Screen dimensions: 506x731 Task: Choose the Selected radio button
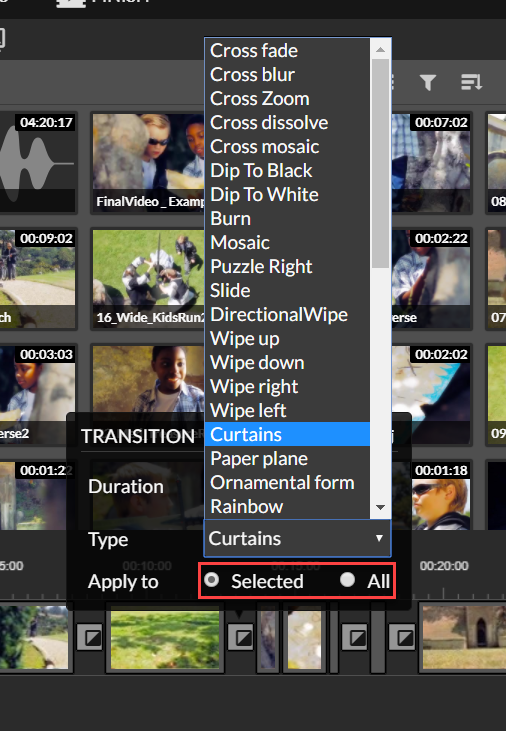(x=211, y=580)
